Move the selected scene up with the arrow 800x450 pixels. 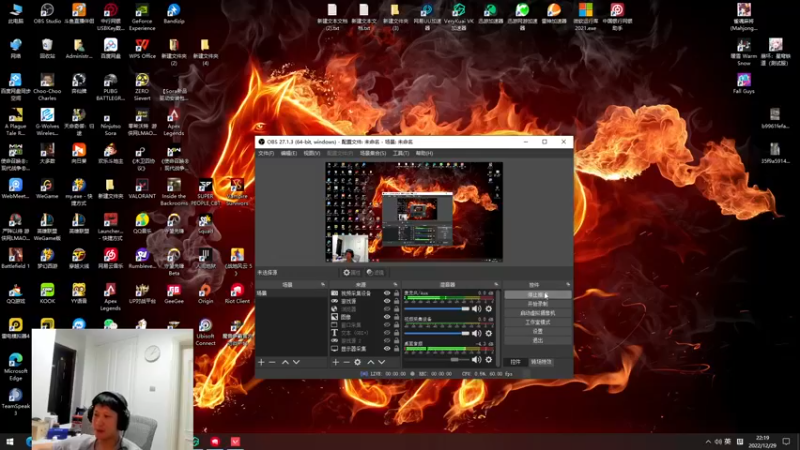[285, 362]
